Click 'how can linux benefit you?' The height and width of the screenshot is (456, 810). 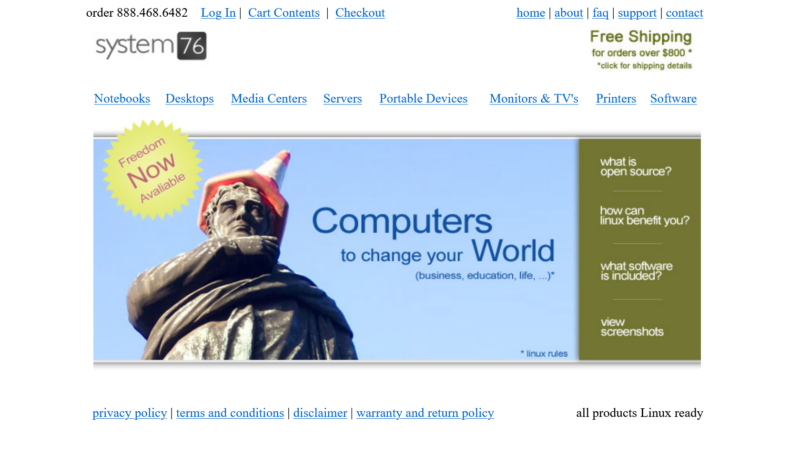[x=644, y=216]
